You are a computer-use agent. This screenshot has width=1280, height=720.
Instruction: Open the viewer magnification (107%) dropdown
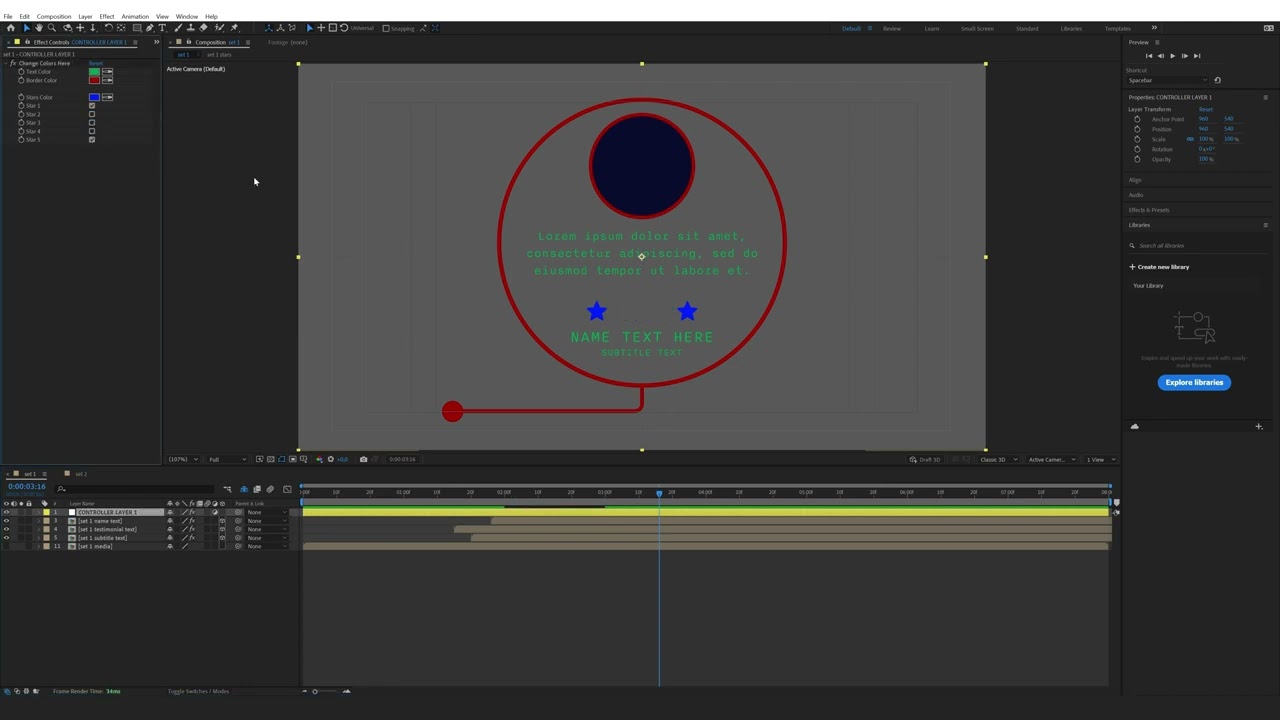pyautogui.click(x=181, y=459)
